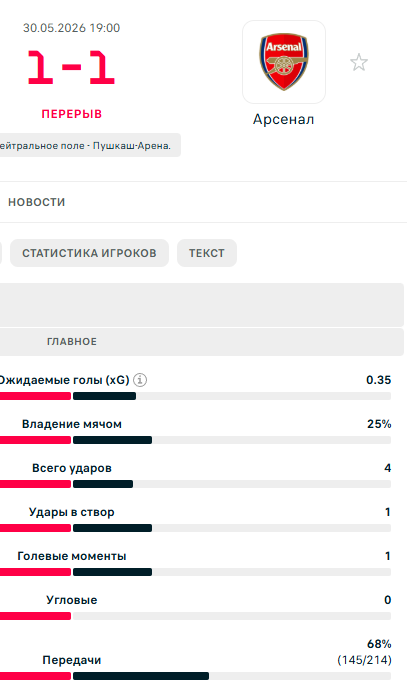
Task: Open the xG info tooltip icon
Action: (x=140, y=380)
